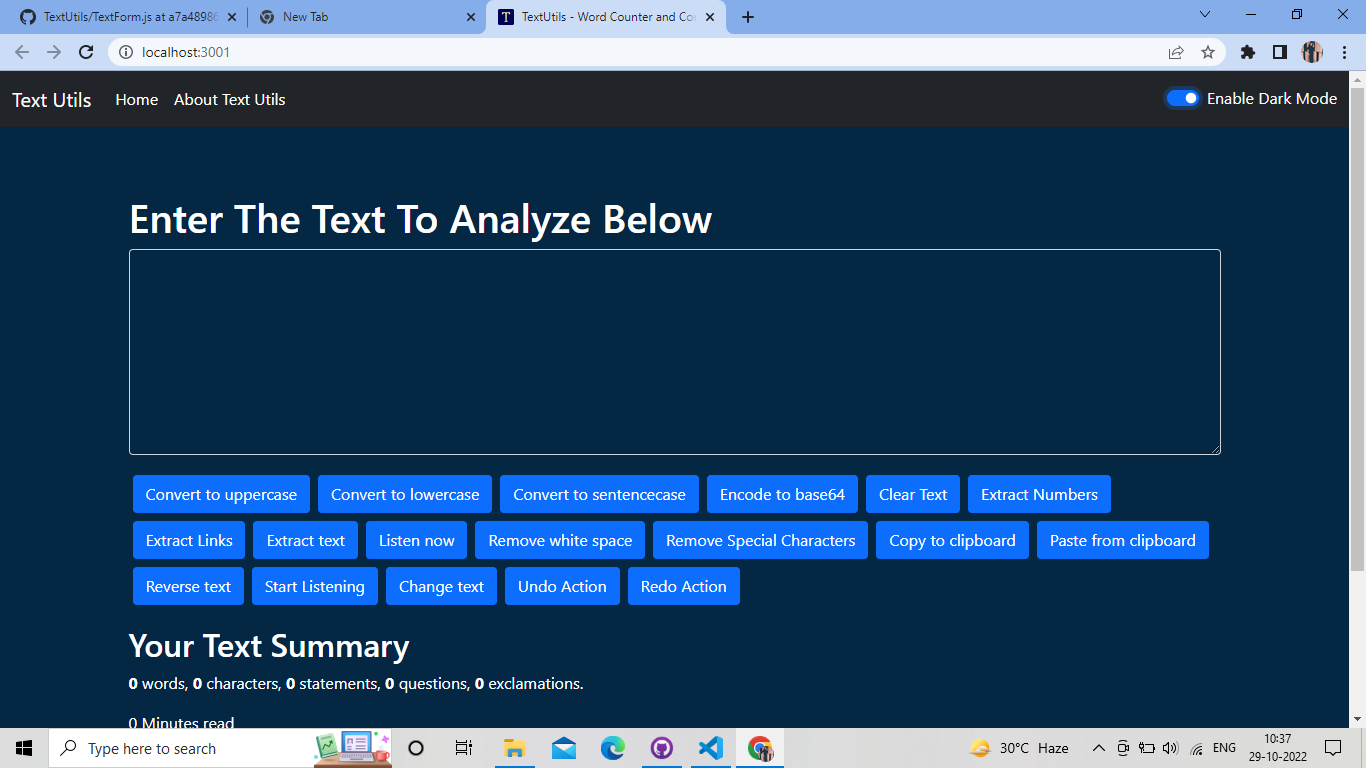
Task: Click the Convert to uppercase button
Action: [221, 494]
